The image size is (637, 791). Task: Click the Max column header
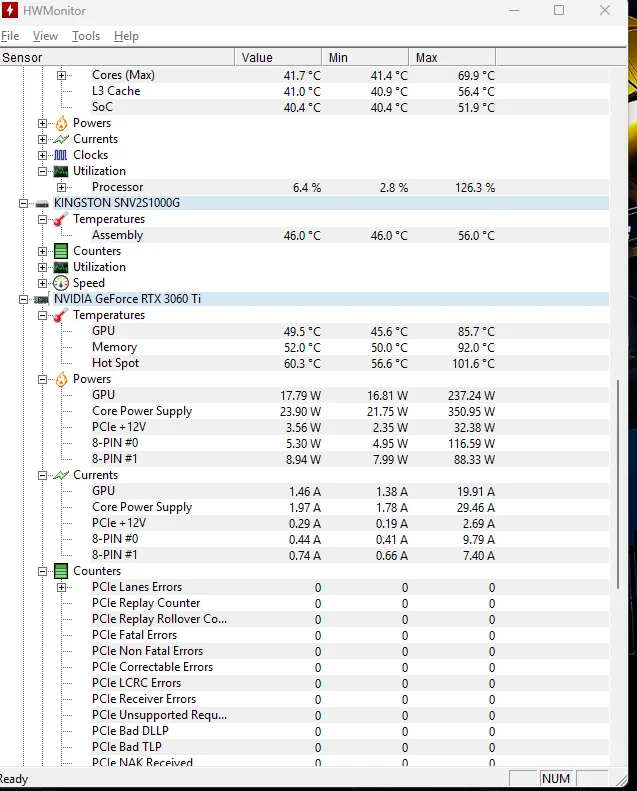(x=452, y=58)
